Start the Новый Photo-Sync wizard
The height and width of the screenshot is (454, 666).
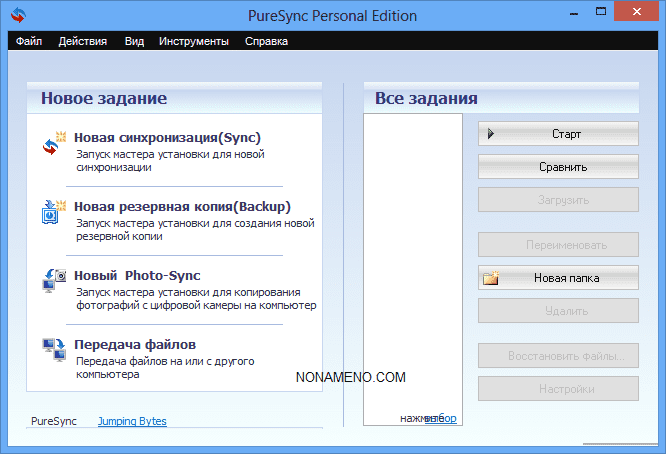pos(137,275)
